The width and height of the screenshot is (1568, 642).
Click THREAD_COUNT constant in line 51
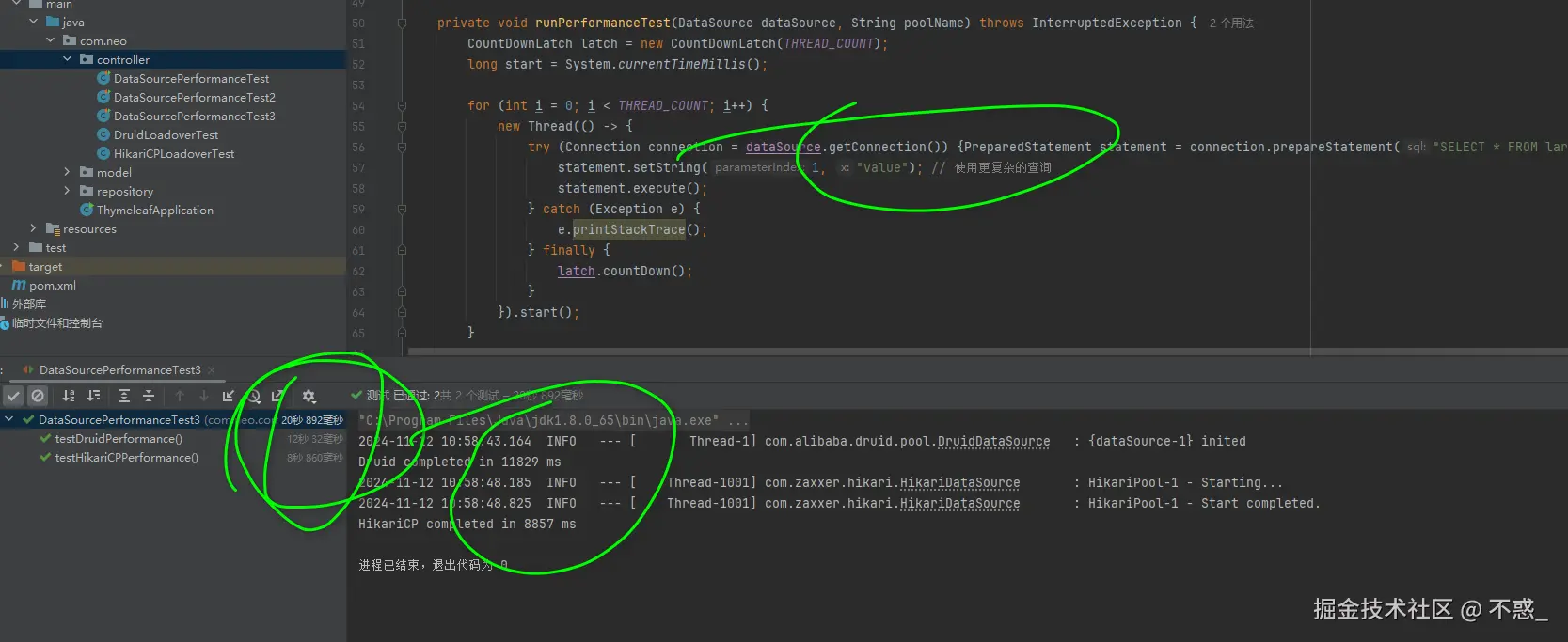point(829,43)
